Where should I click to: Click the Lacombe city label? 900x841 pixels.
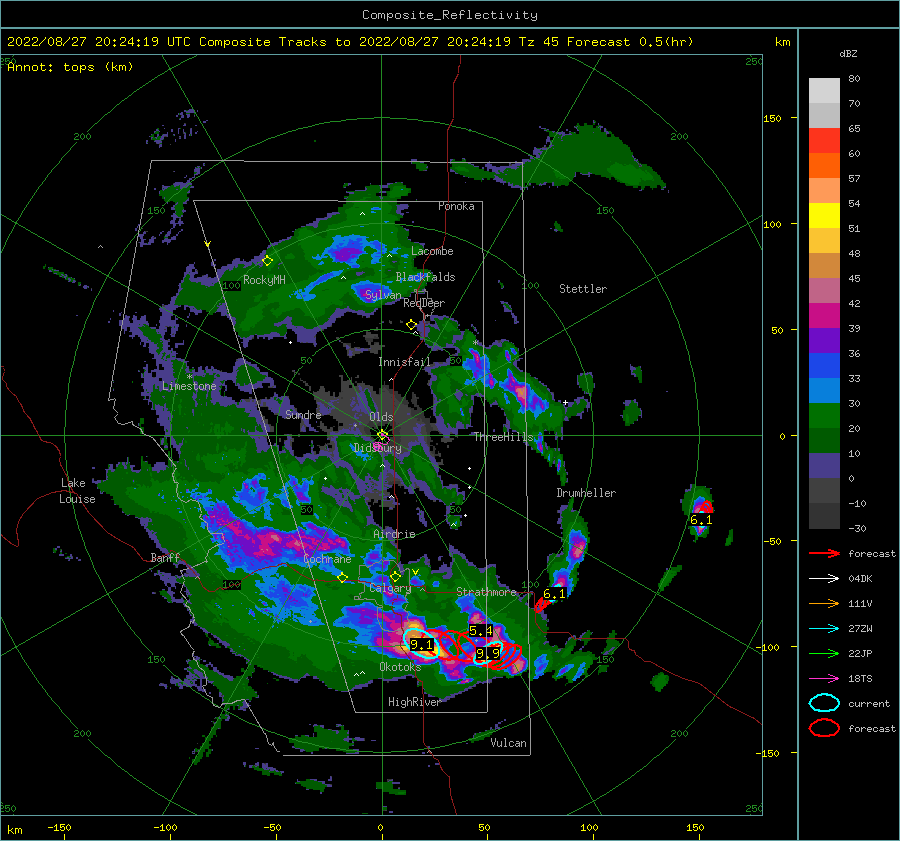click(432, 251)
